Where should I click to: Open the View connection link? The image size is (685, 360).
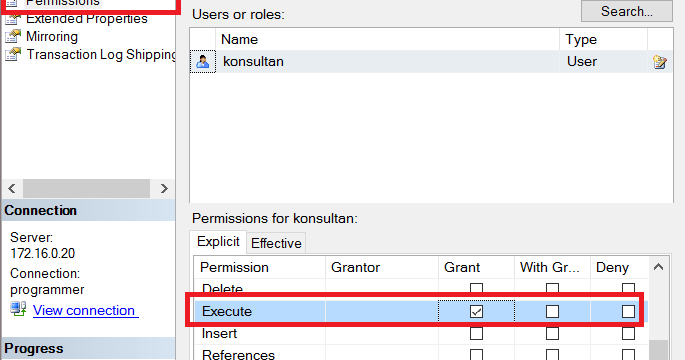[85, 310]
